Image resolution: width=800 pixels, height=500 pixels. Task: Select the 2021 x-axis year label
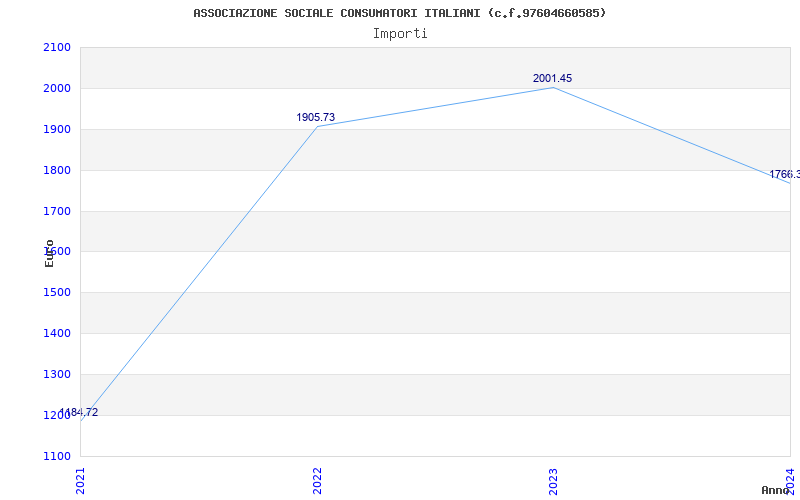[81, 481]
